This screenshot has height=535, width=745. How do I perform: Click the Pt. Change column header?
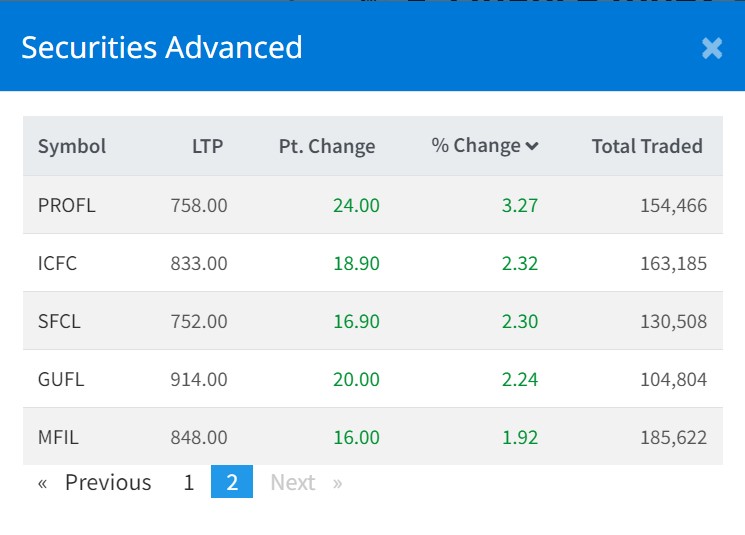point(327,146)
